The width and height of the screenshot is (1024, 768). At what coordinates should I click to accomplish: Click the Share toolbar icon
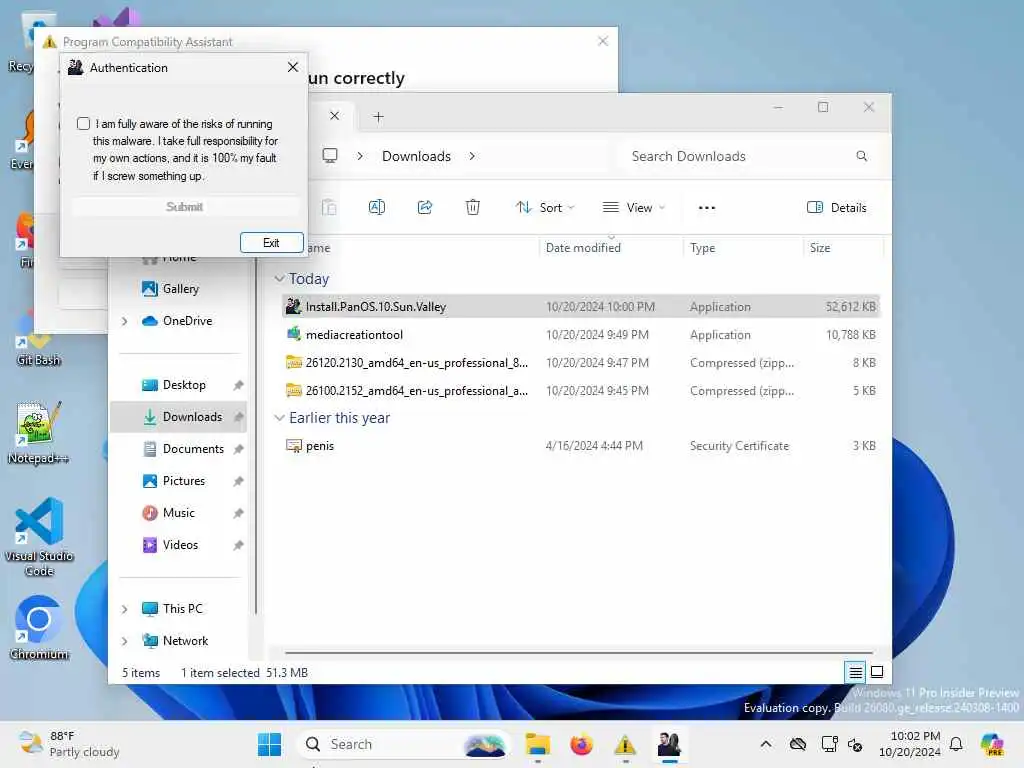(x=425, y=208)
